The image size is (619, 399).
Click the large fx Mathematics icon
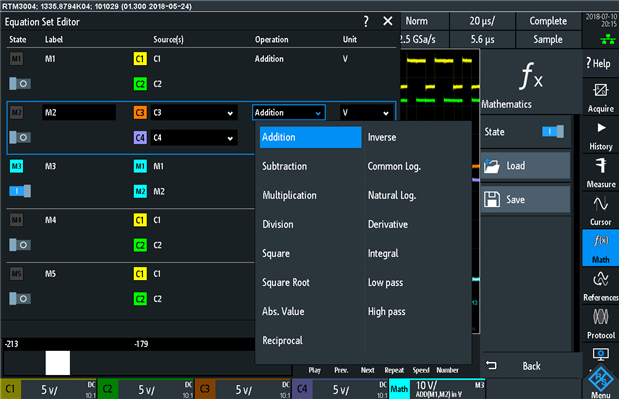[x=531, y=76]
